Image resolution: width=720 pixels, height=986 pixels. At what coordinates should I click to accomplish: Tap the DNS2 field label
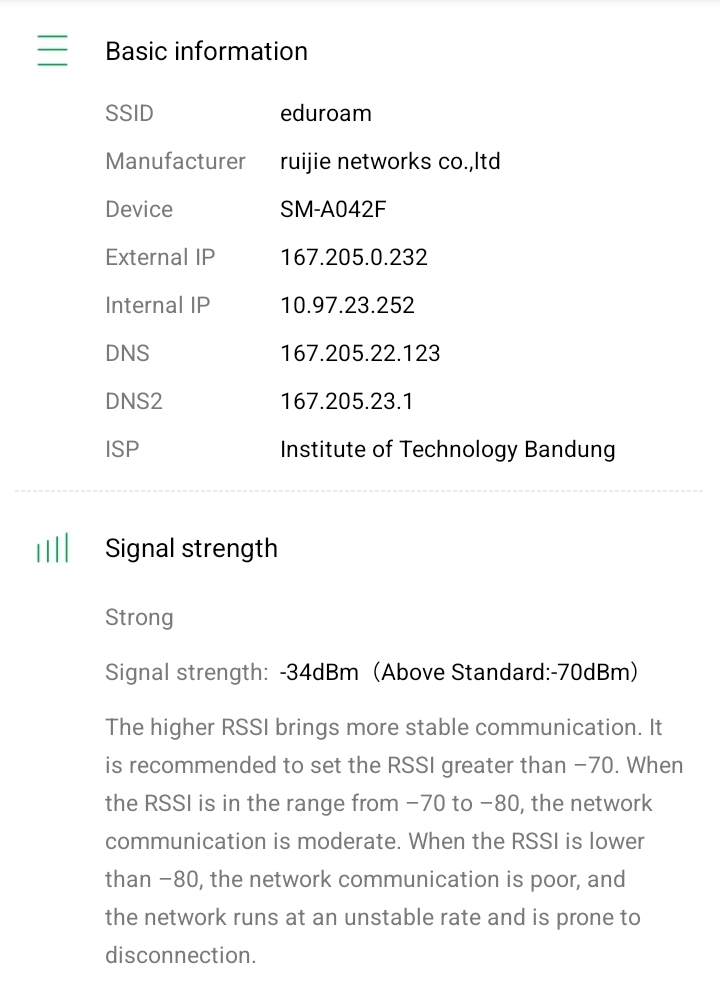pos(134,401)
